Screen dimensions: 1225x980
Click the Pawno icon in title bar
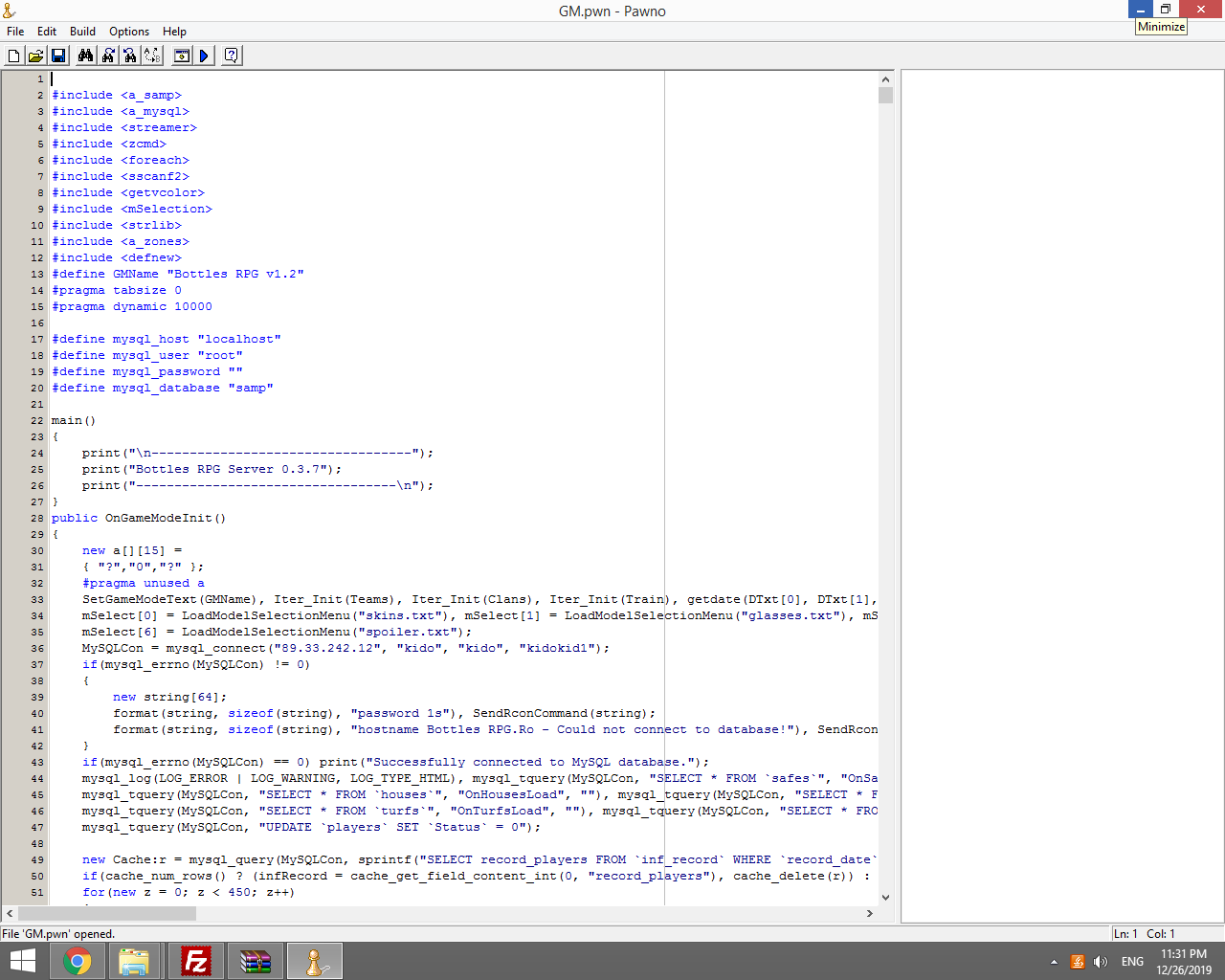click(x=10, y=11)
